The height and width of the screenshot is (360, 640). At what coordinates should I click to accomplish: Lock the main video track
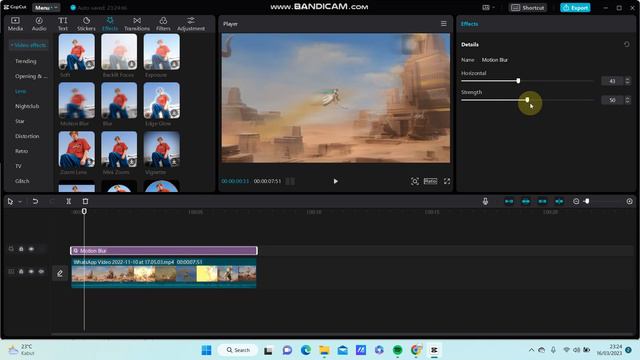pos(21,271)
